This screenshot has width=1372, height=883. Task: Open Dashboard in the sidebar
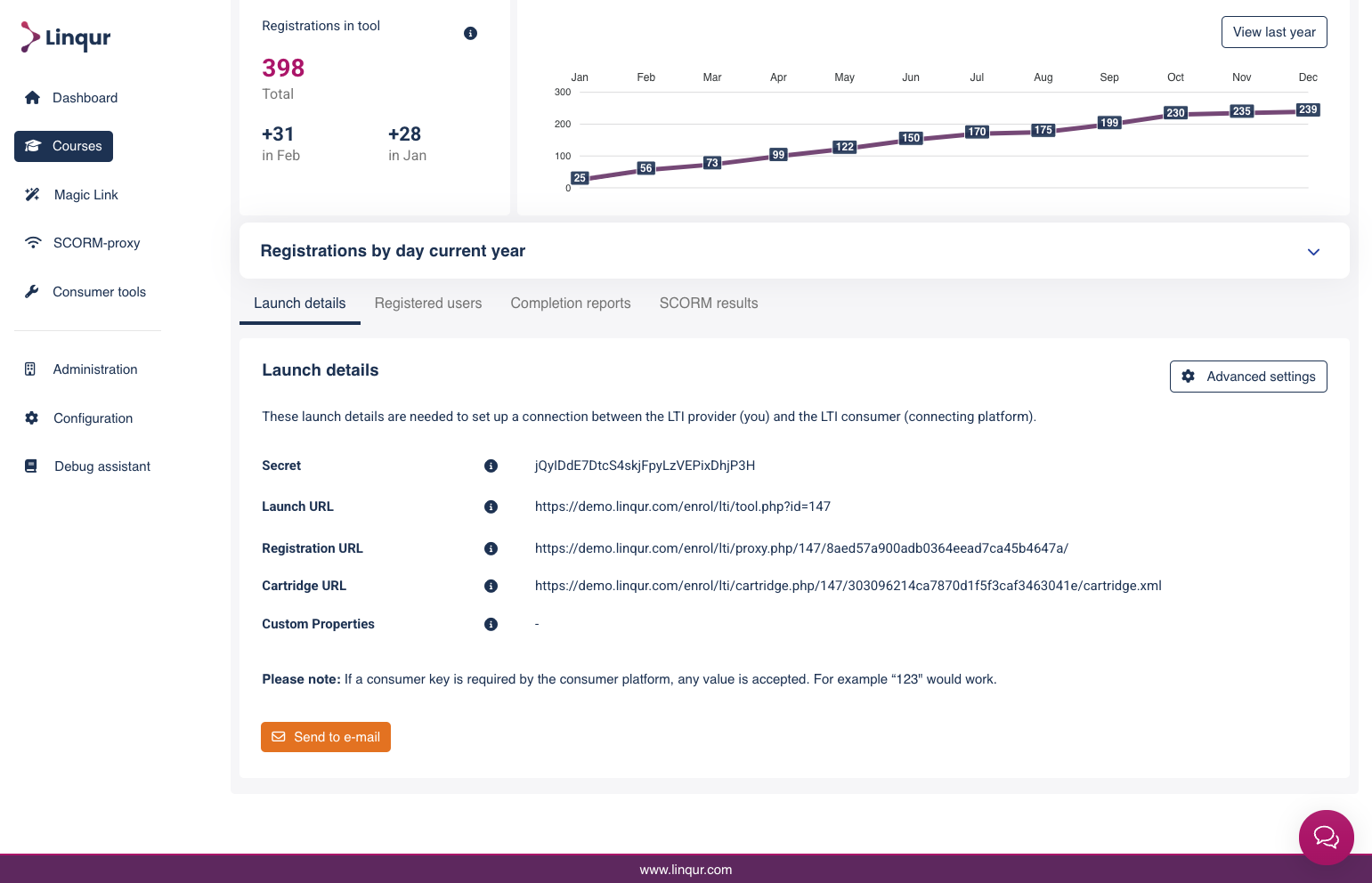point(85,98)
